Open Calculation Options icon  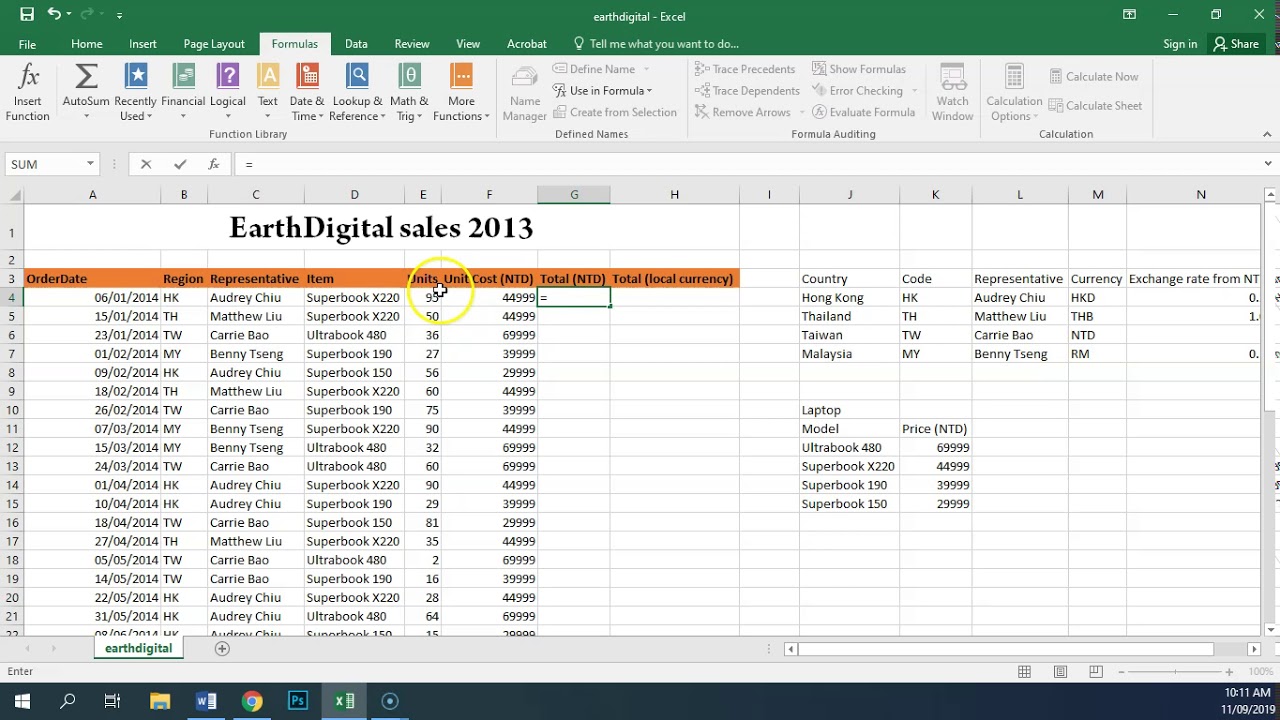[x=1014, y=77]
